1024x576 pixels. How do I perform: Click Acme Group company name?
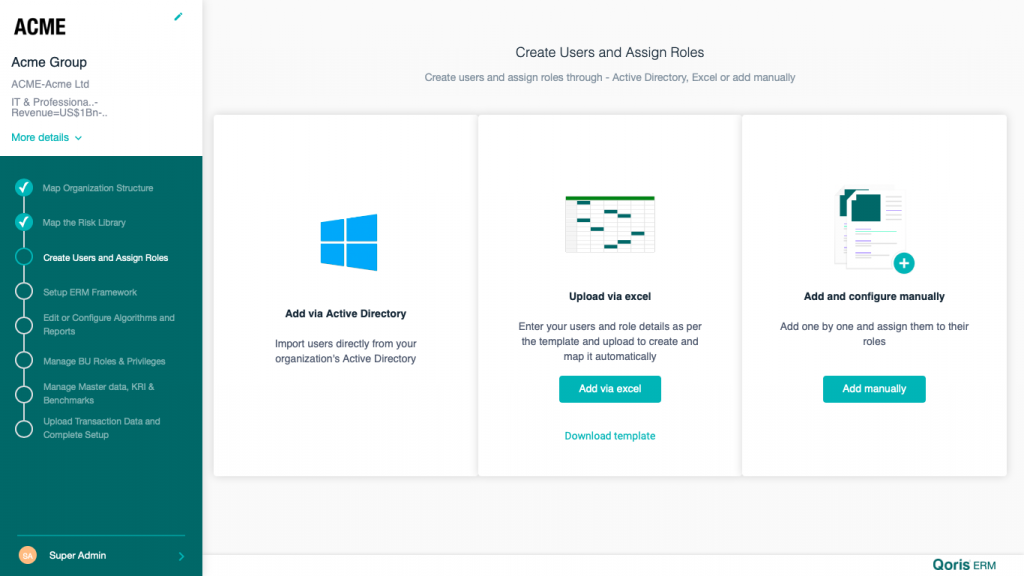tap(49, 62)
